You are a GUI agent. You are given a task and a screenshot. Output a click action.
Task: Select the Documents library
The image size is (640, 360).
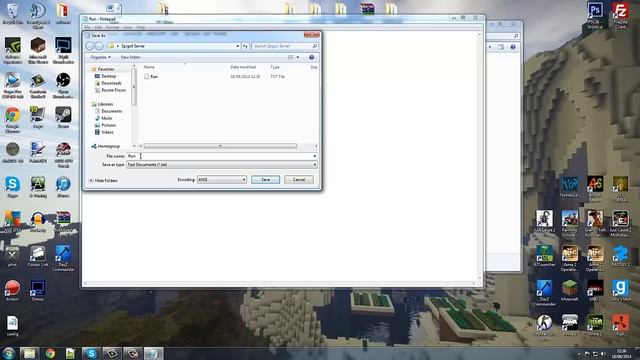(x=111, y=111)
